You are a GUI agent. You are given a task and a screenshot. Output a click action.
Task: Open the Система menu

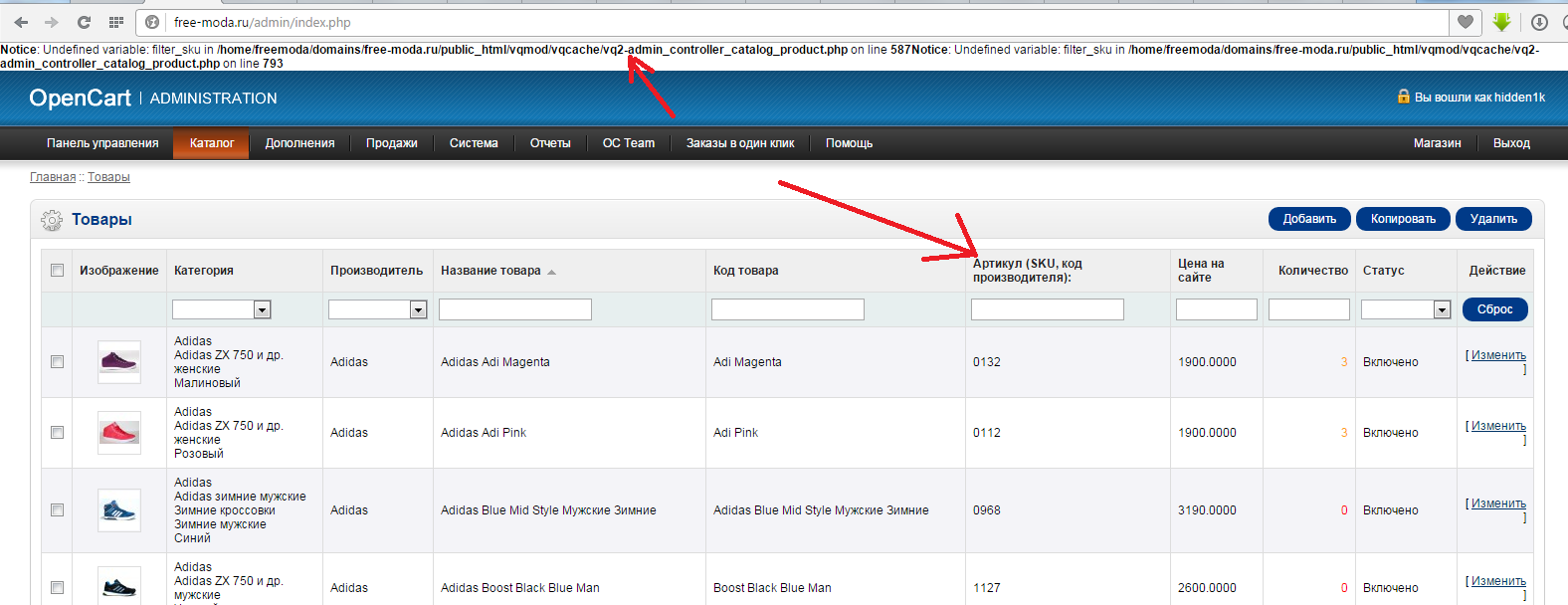pyautogui.click(x=474, y=143)
